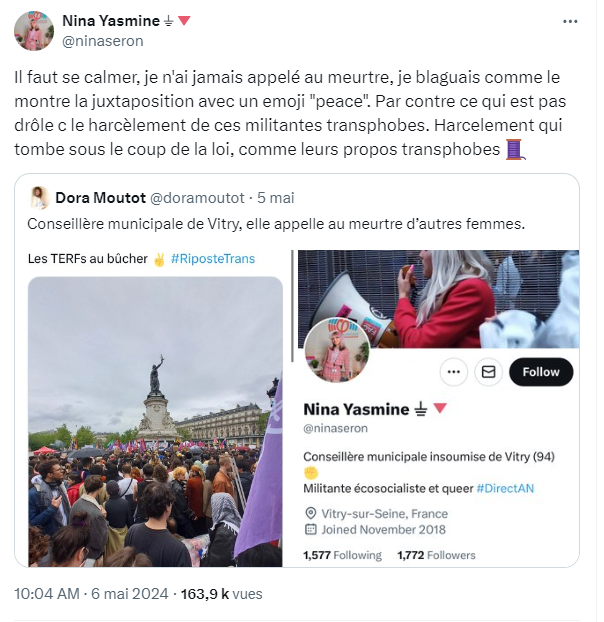The width and height of the screenshot is (604, 622).
Task: Open the République crowd protest photo
Action: pyautogui.click(x=155, y=421)
